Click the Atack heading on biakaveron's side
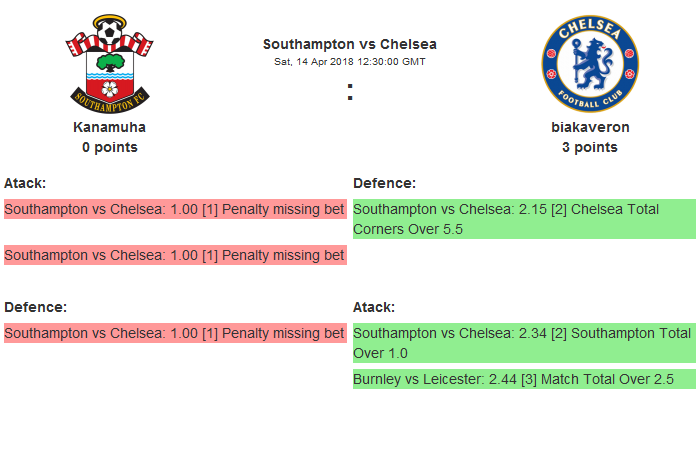700x460 pixels. click(374, 307)
